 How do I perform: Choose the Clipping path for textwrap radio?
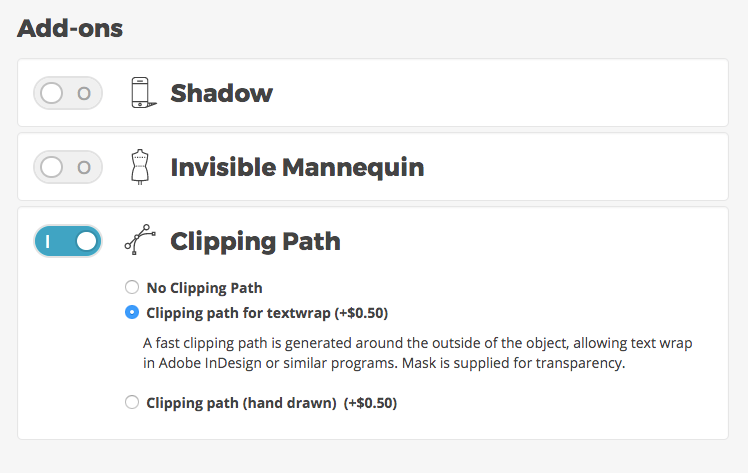[132, 312]
